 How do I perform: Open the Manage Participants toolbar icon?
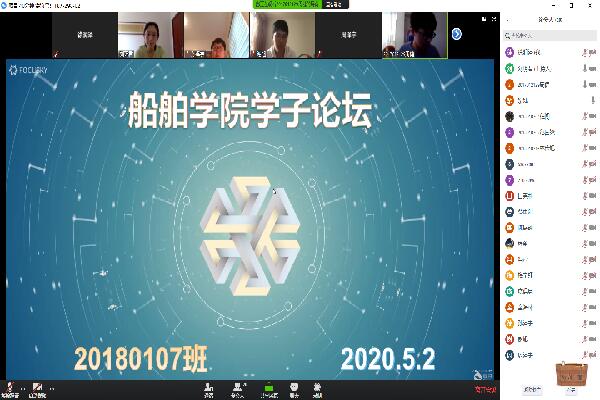pyautogui.click(x=238, y=389)
